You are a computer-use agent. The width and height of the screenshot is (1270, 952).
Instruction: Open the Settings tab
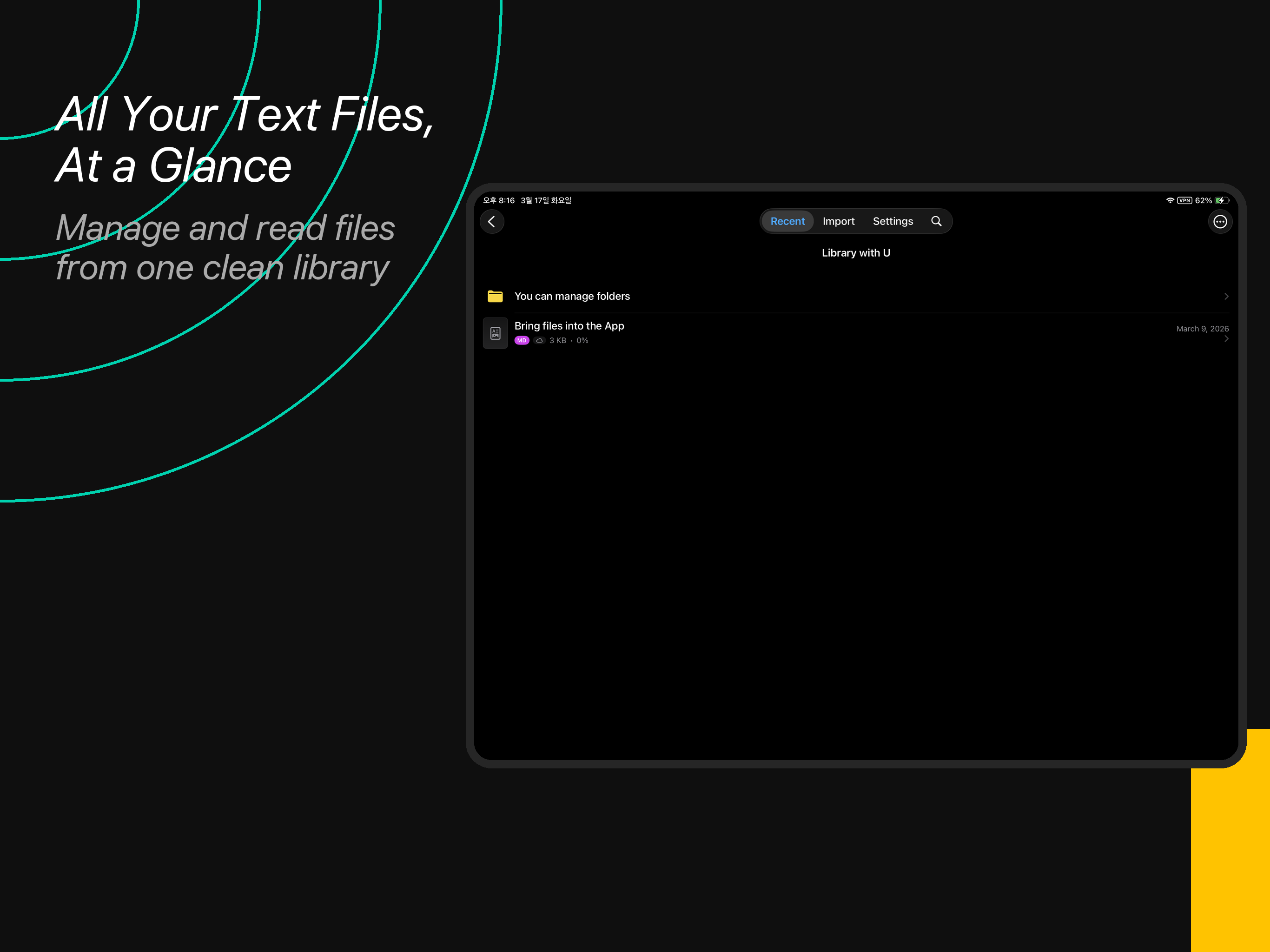[x=893, y=221]
